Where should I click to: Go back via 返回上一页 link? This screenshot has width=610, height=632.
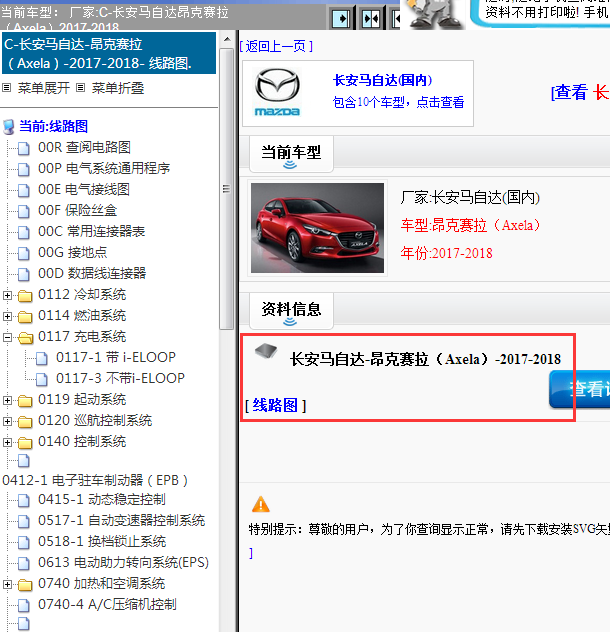(276, 46)
